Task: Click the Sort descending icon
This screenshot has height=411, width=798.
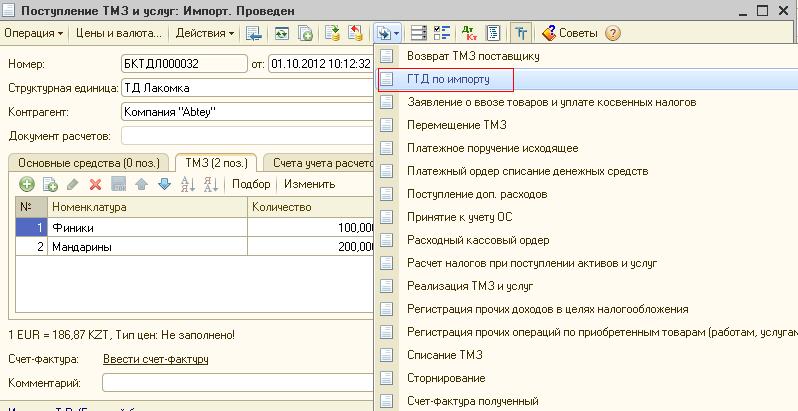Action: [210, 184]
